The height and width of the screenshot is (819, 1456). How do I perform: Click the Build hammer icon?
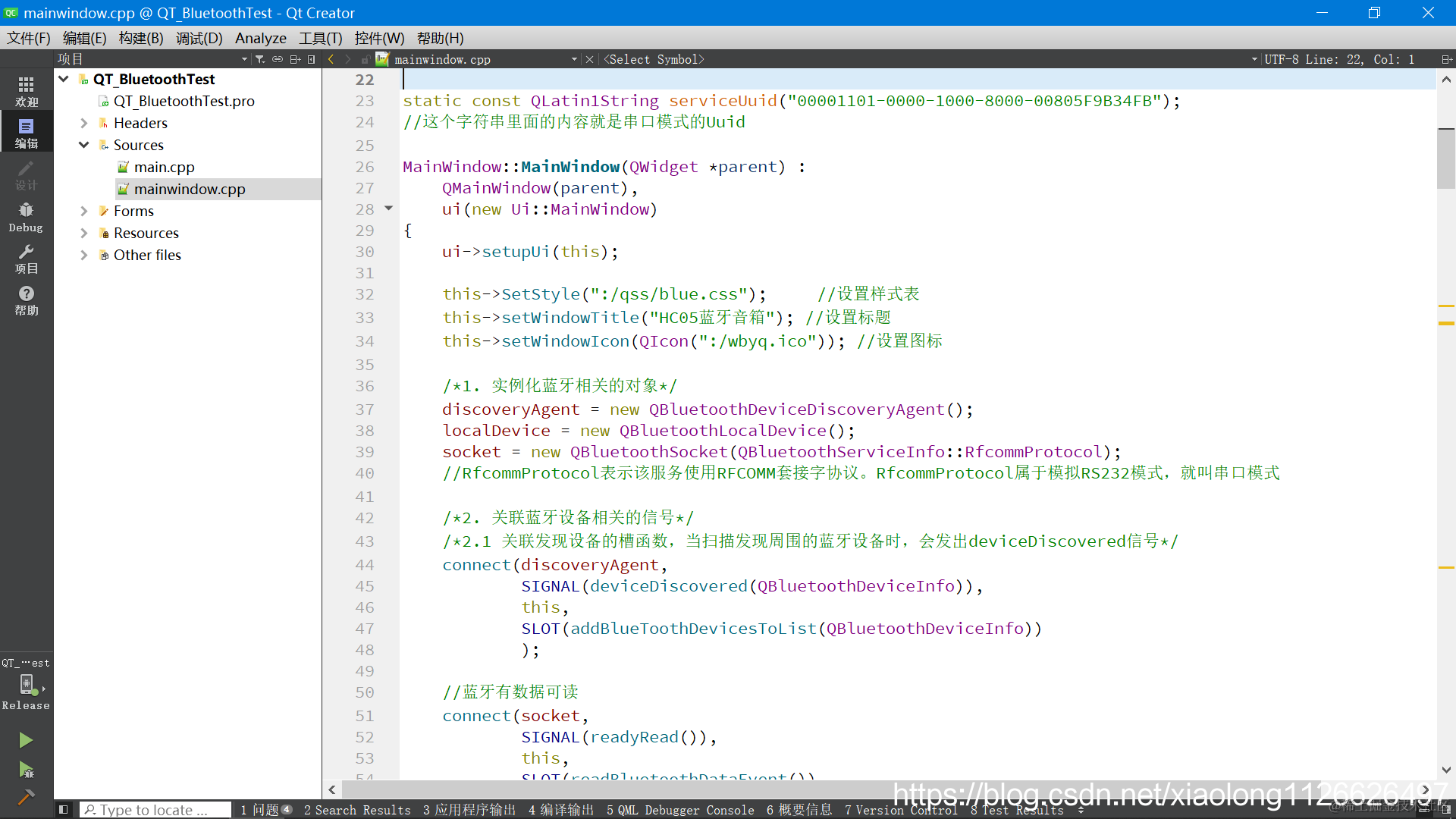(x=26, y=797)
